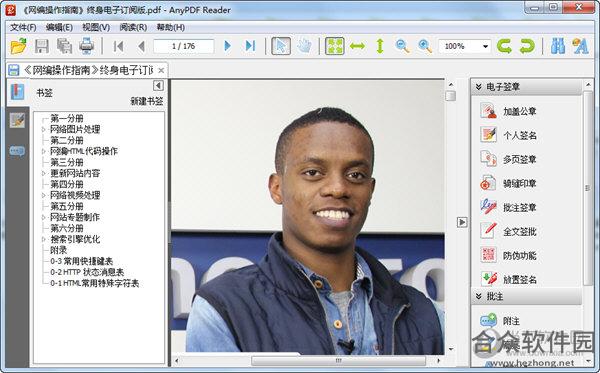Click 个人签名 signature tool
This screenshot has height=373, width=600.
[508, 135]
